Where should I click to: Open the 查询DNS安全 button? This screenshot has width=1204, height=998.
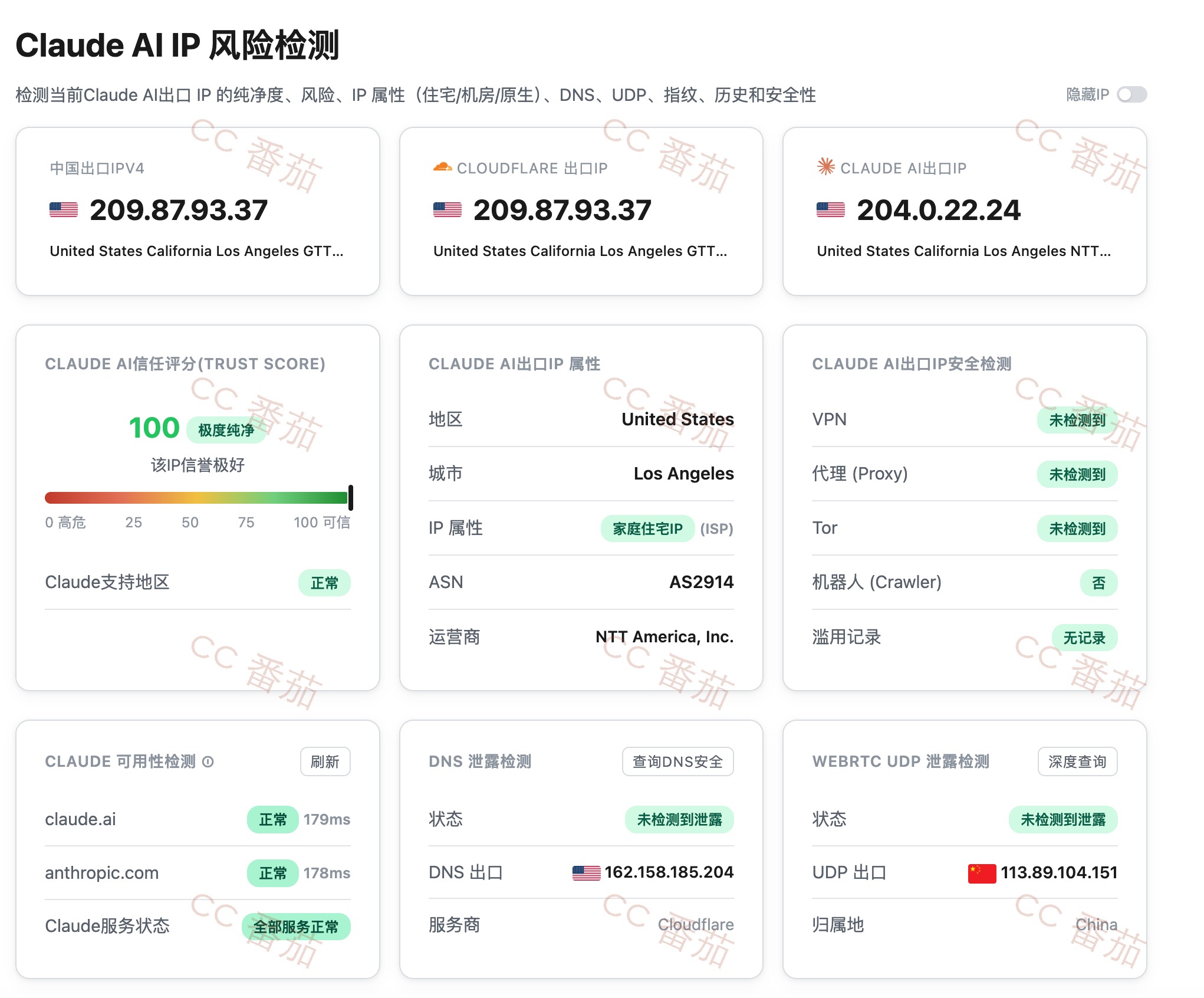coord(677,761)
